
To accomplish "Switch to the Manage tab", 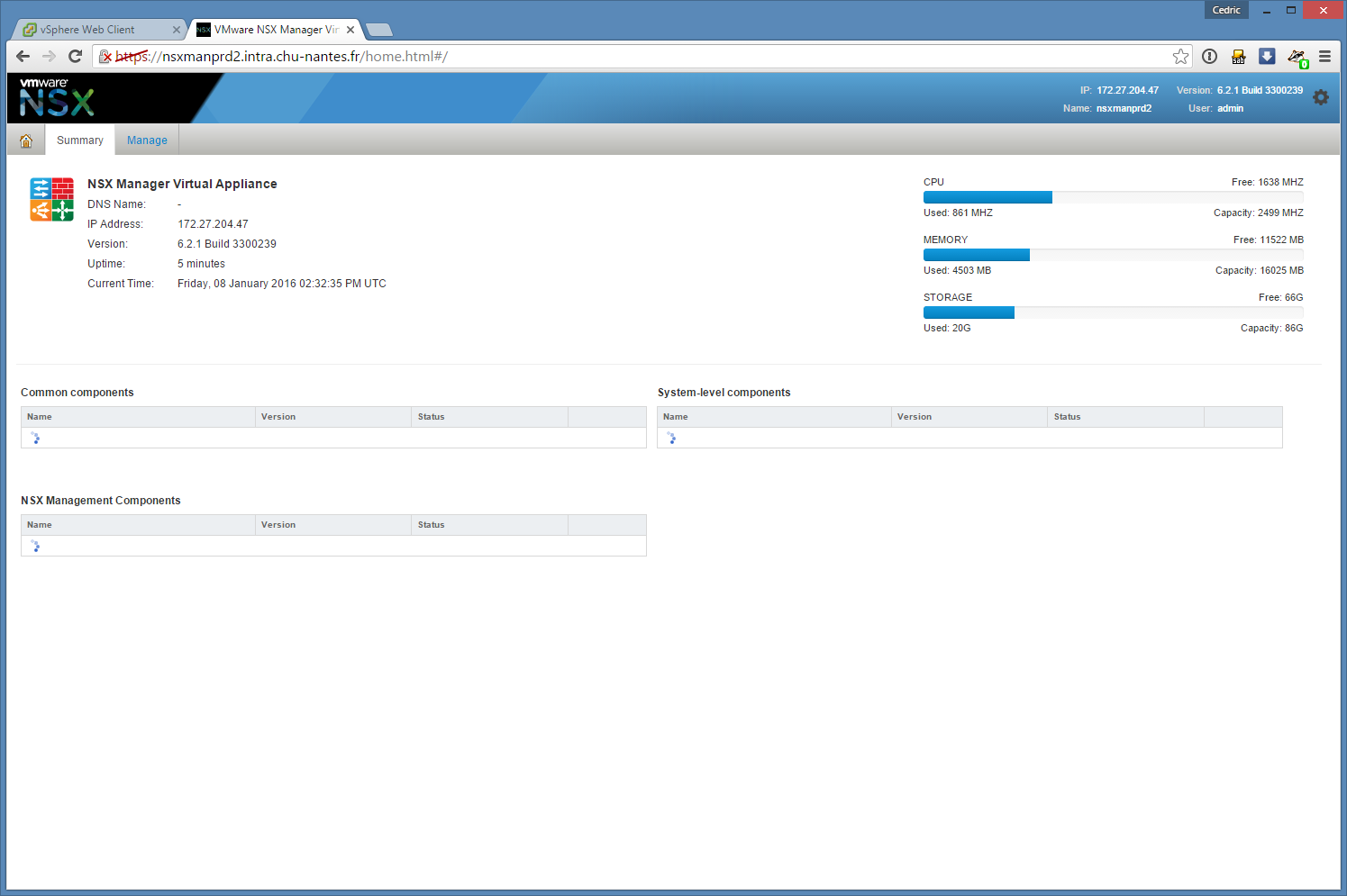I will pyautogui.click(x=147, y=140).
